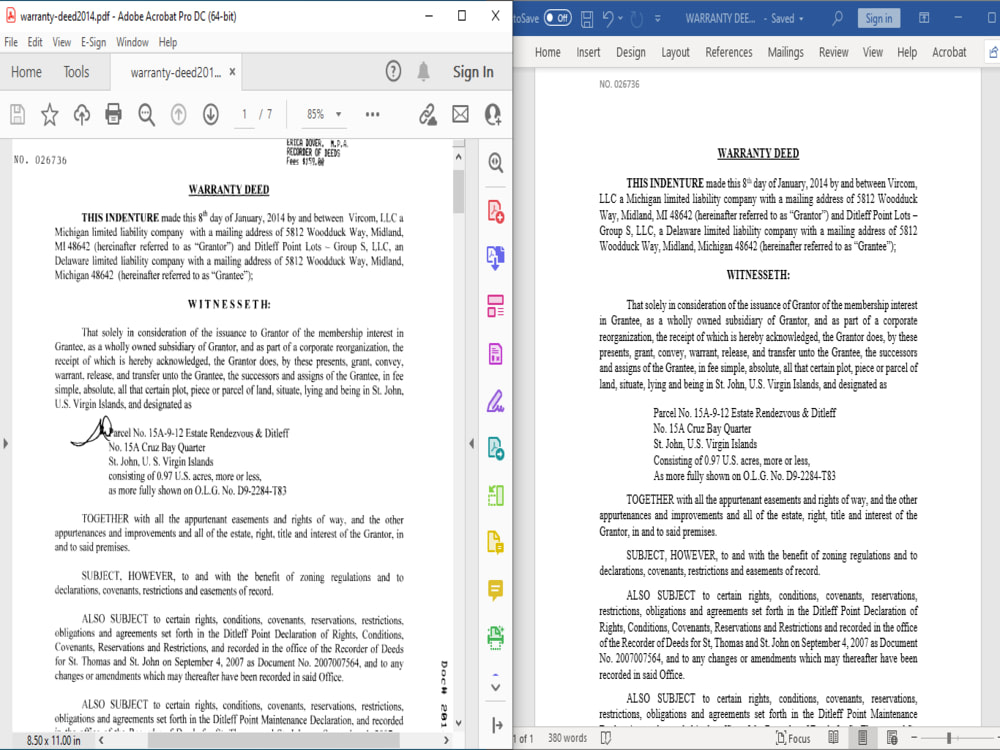This screenshot has height=750, width=1000.
Task: Open Acrobat Help question mark icon
Action: (x=393, y=71)
